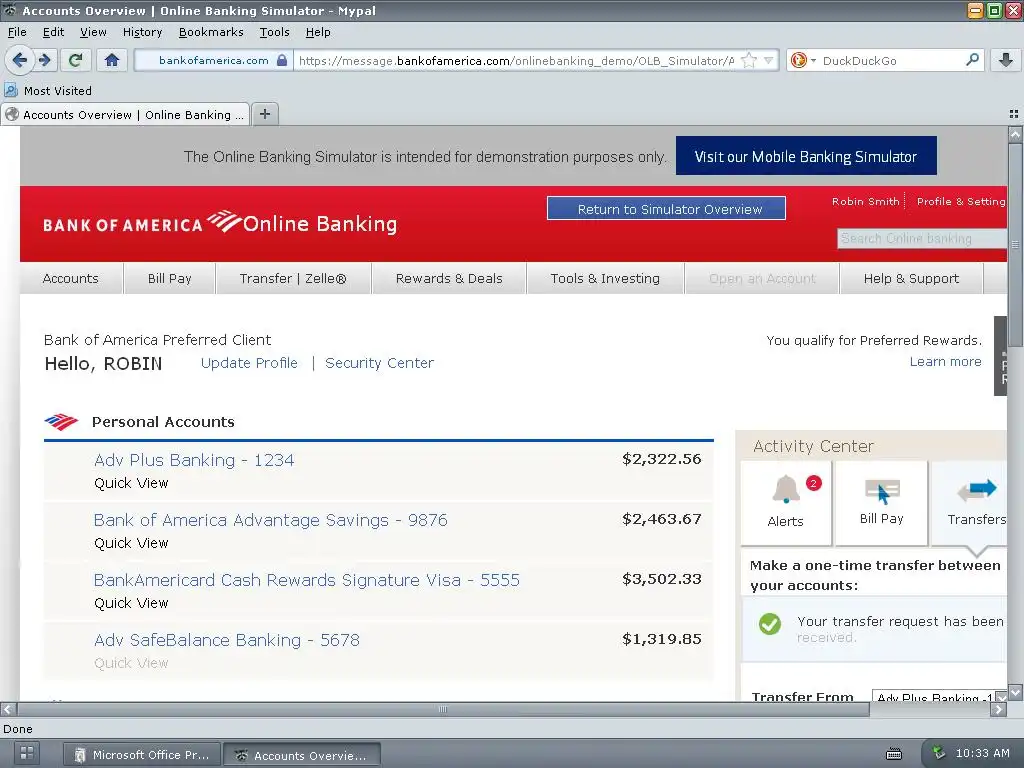The image size is (1024, 768).
Task: Click Visit our Mobile Banking Simulator button
Action: click(806, 156)
